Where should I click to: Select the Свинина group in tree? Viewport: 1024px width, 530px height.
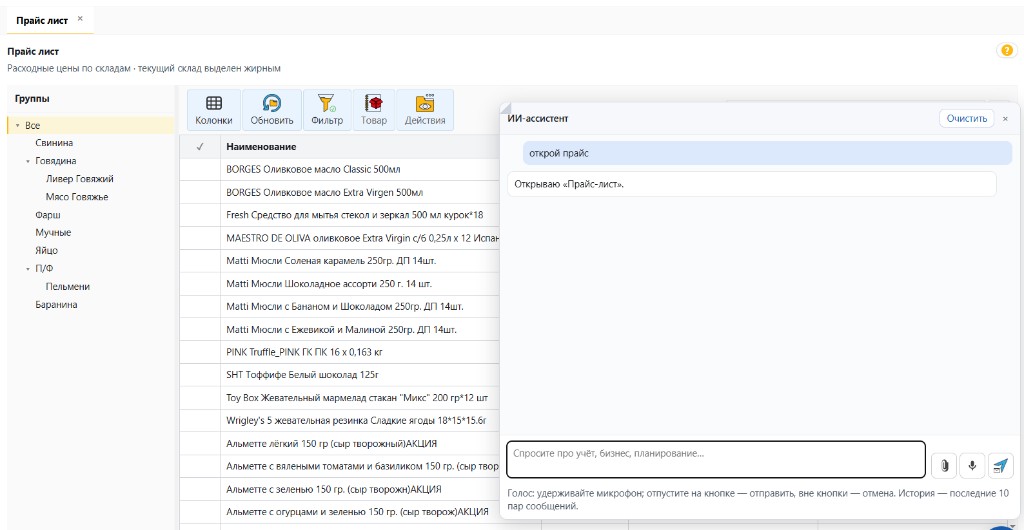[x=54, y=143]
